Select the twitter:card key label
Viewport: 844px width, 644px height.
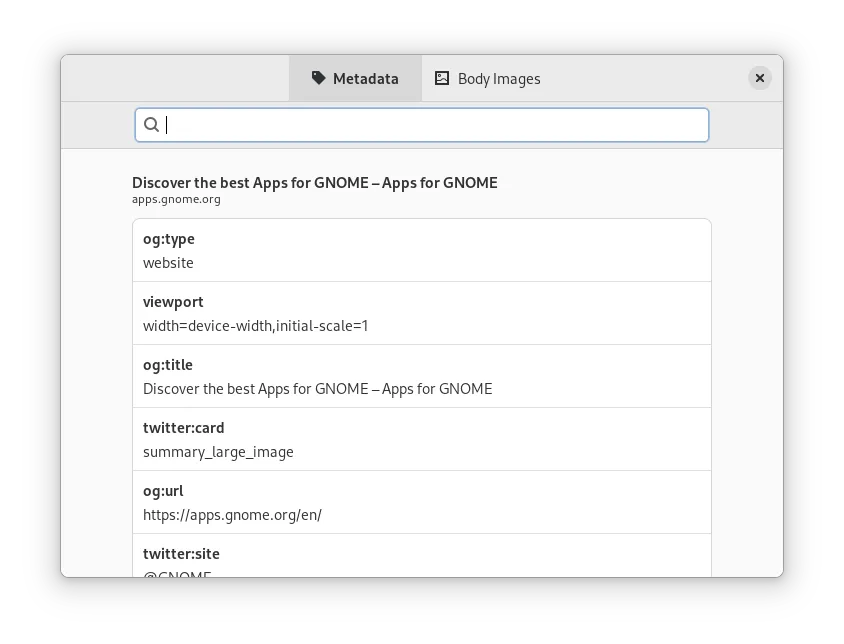[183, 428]
